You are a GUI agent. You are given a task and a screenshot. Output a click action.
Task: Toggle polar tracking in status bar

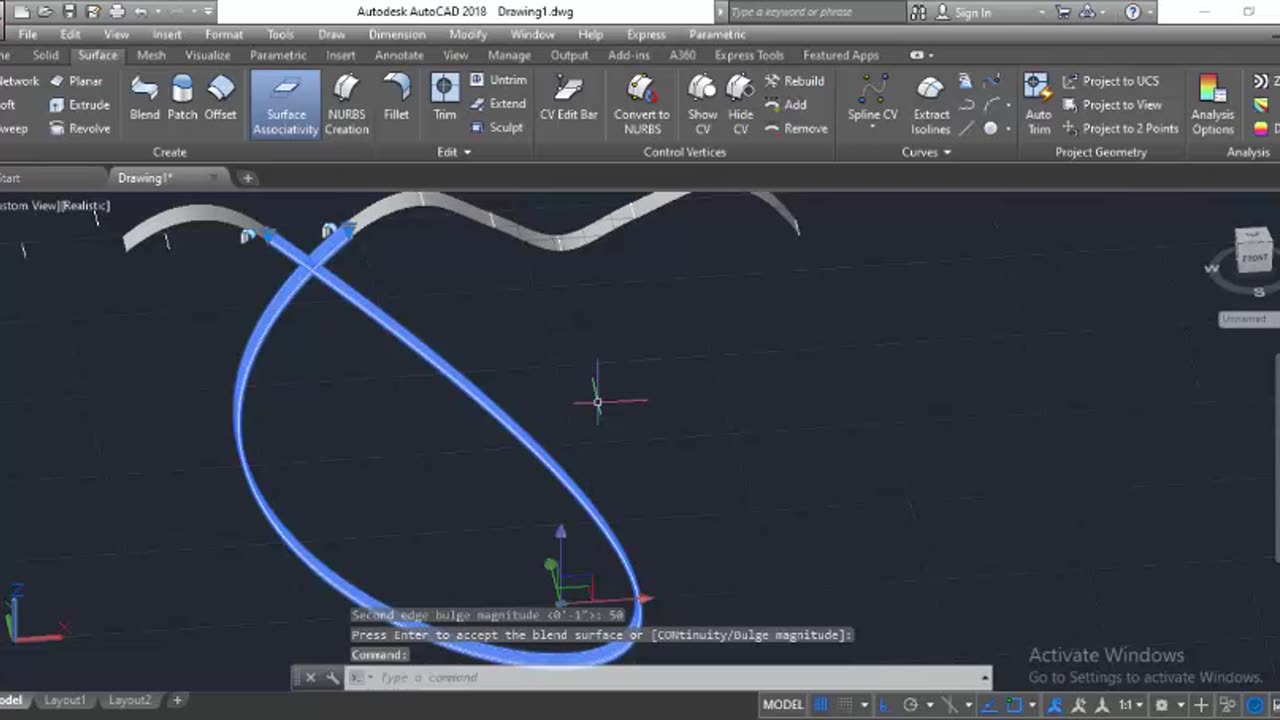click(910, 705)
